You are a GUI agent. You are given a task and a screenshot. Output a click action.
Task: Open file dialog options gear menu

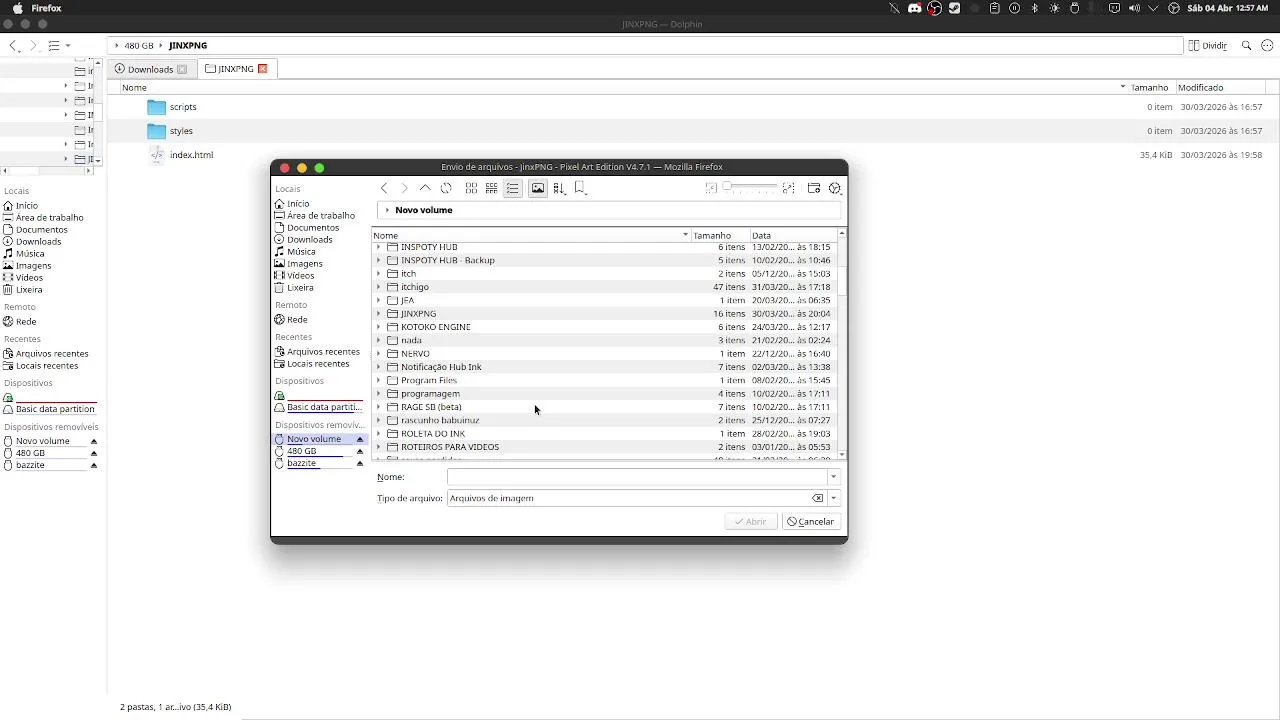click(x=835, y=188)
